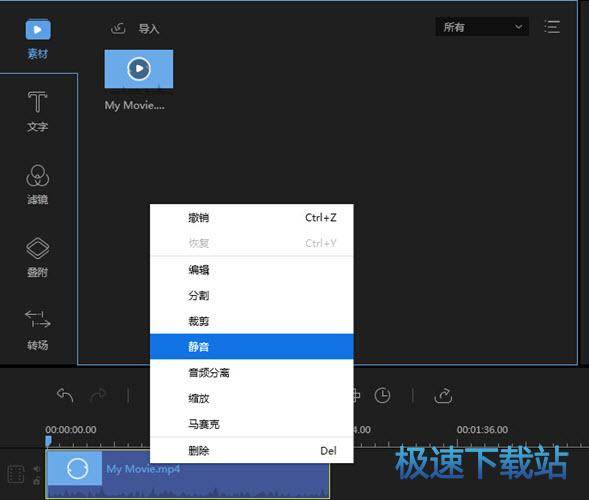This screenshot has width=589, height=500.
Task: Click the clock duration icon
Action: (382, 396)
